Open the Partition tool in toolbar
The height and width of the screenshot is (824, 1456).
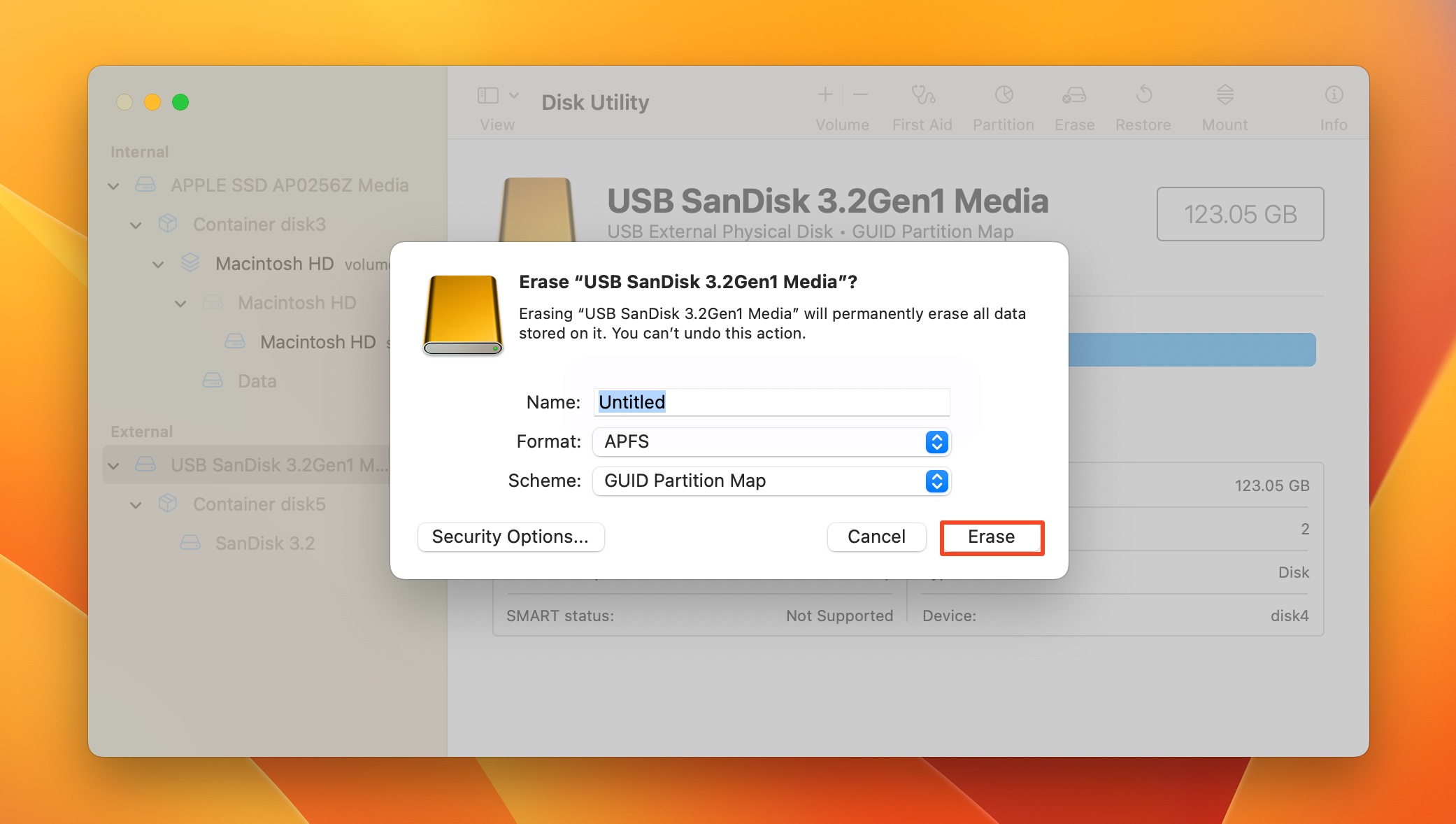1004,94
